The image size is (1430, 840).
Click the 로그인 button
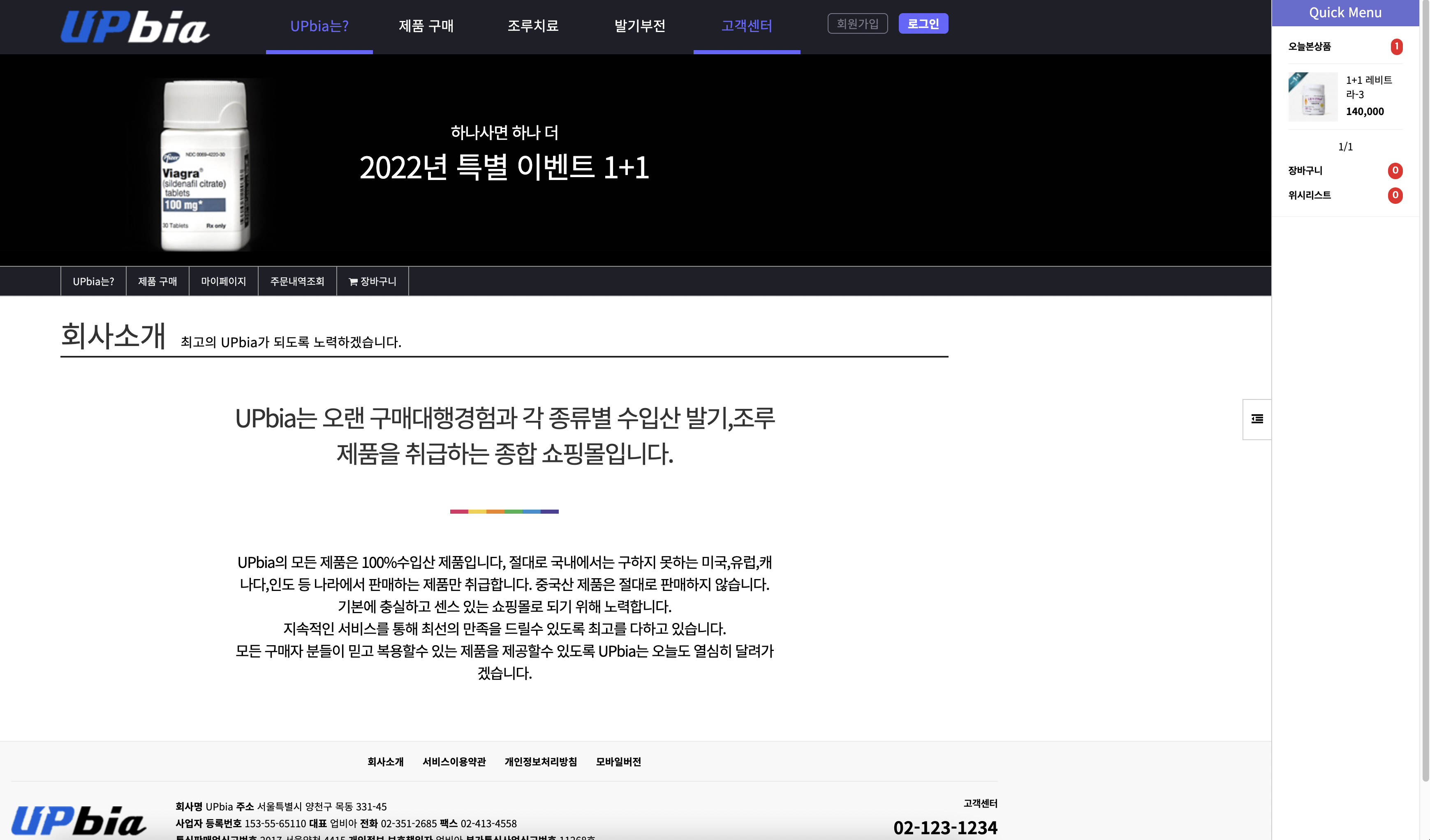coord(923,24)
